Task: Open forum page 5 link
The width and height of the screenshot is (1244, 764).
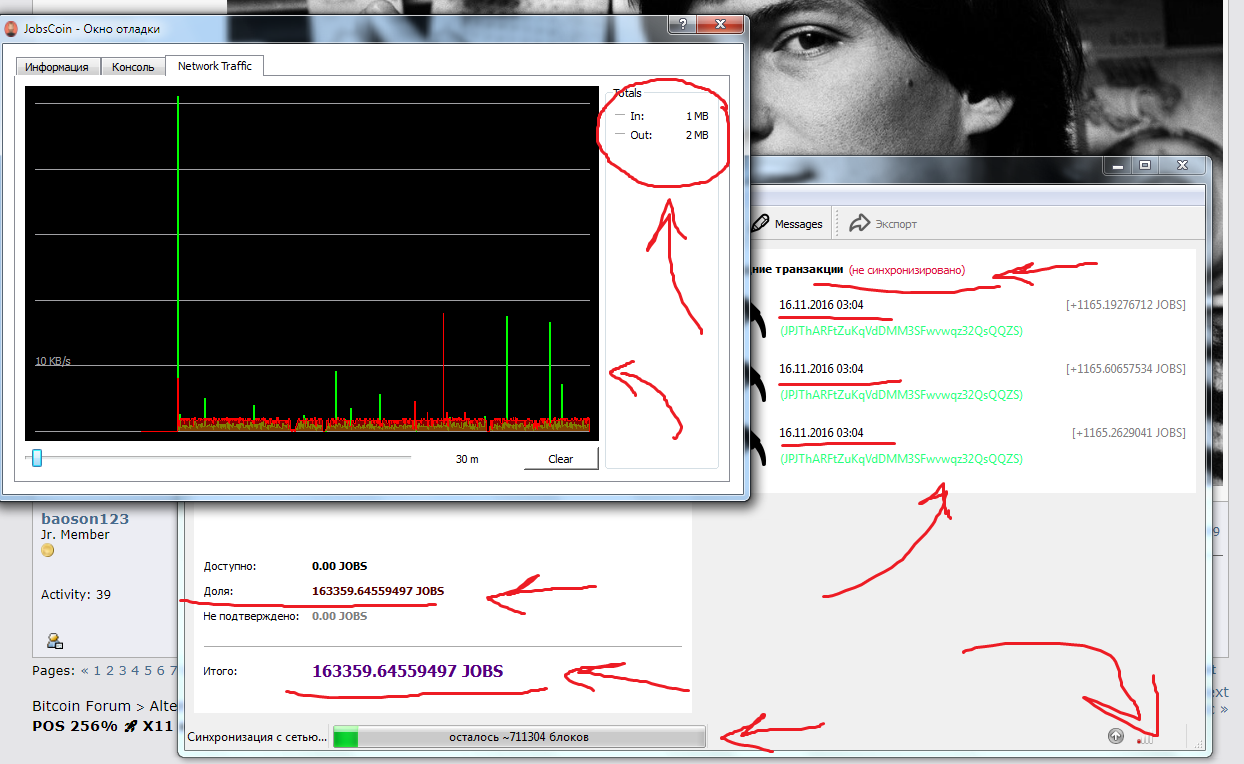Action: tap(148, 670)
